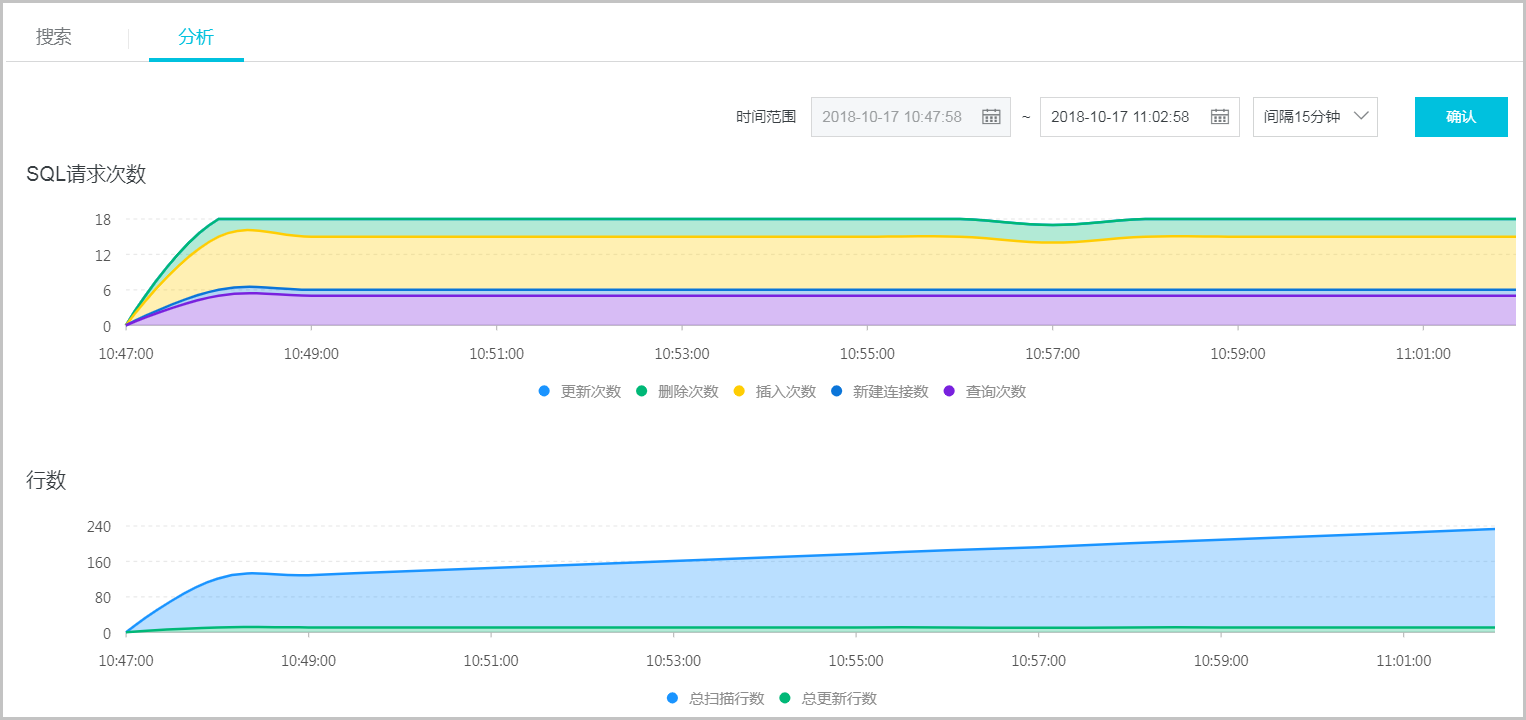Click the 总扫描行数 legend label
The height and width of the screenshot is (720, 1526).
pyautogui.click(x=727, y=698)
